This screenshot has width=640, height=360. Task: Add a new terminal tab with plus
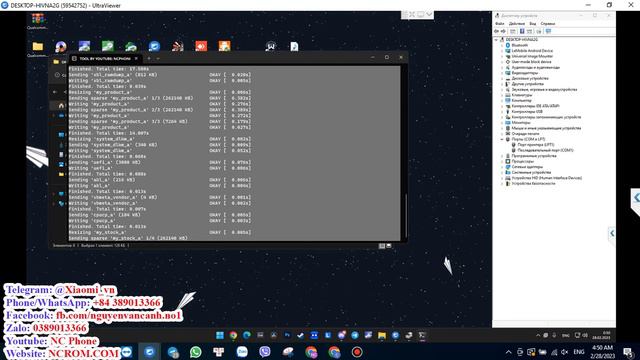coord(149,58)
